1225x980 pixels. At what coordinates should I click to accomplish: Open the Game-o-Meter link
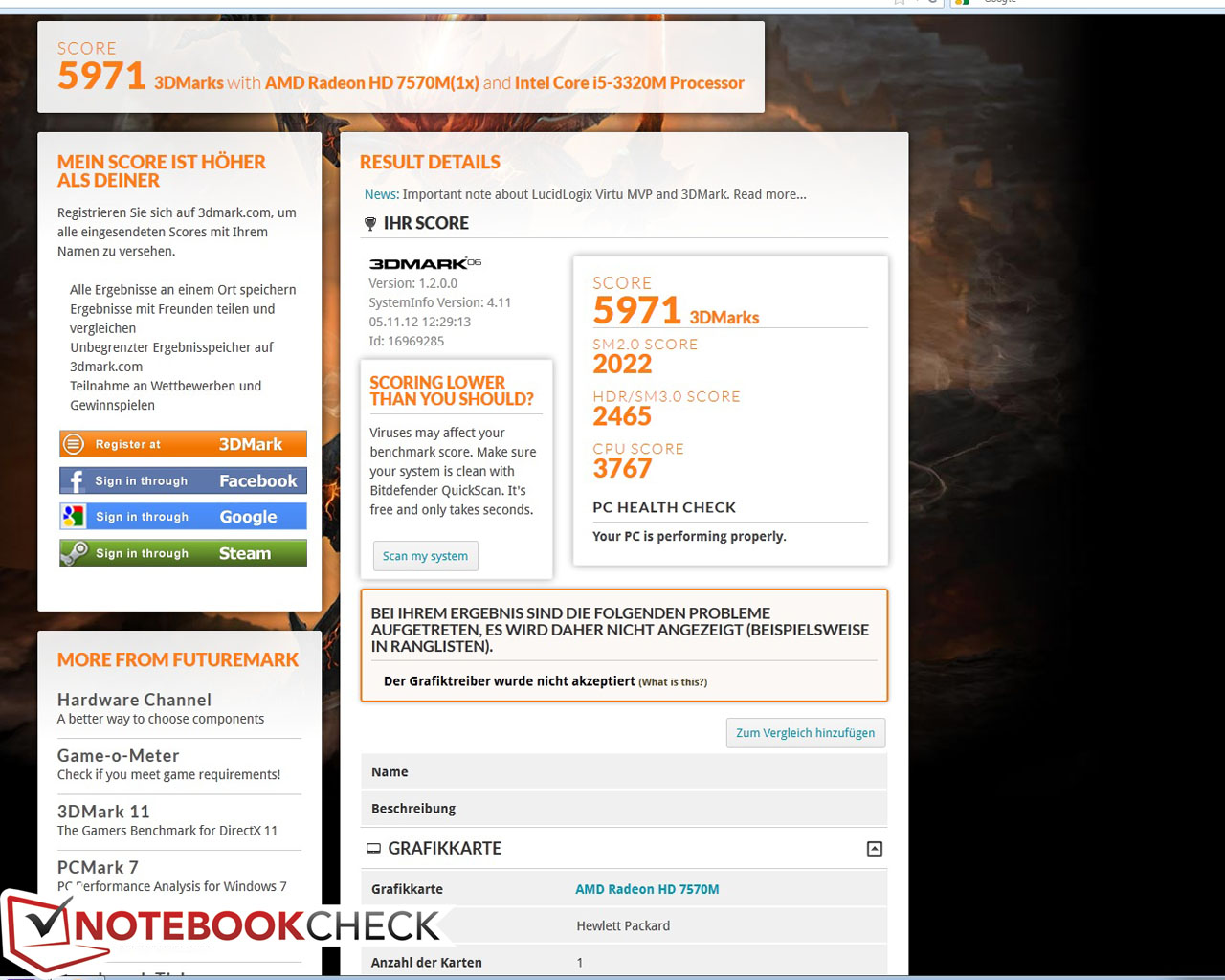click(118, 756)
